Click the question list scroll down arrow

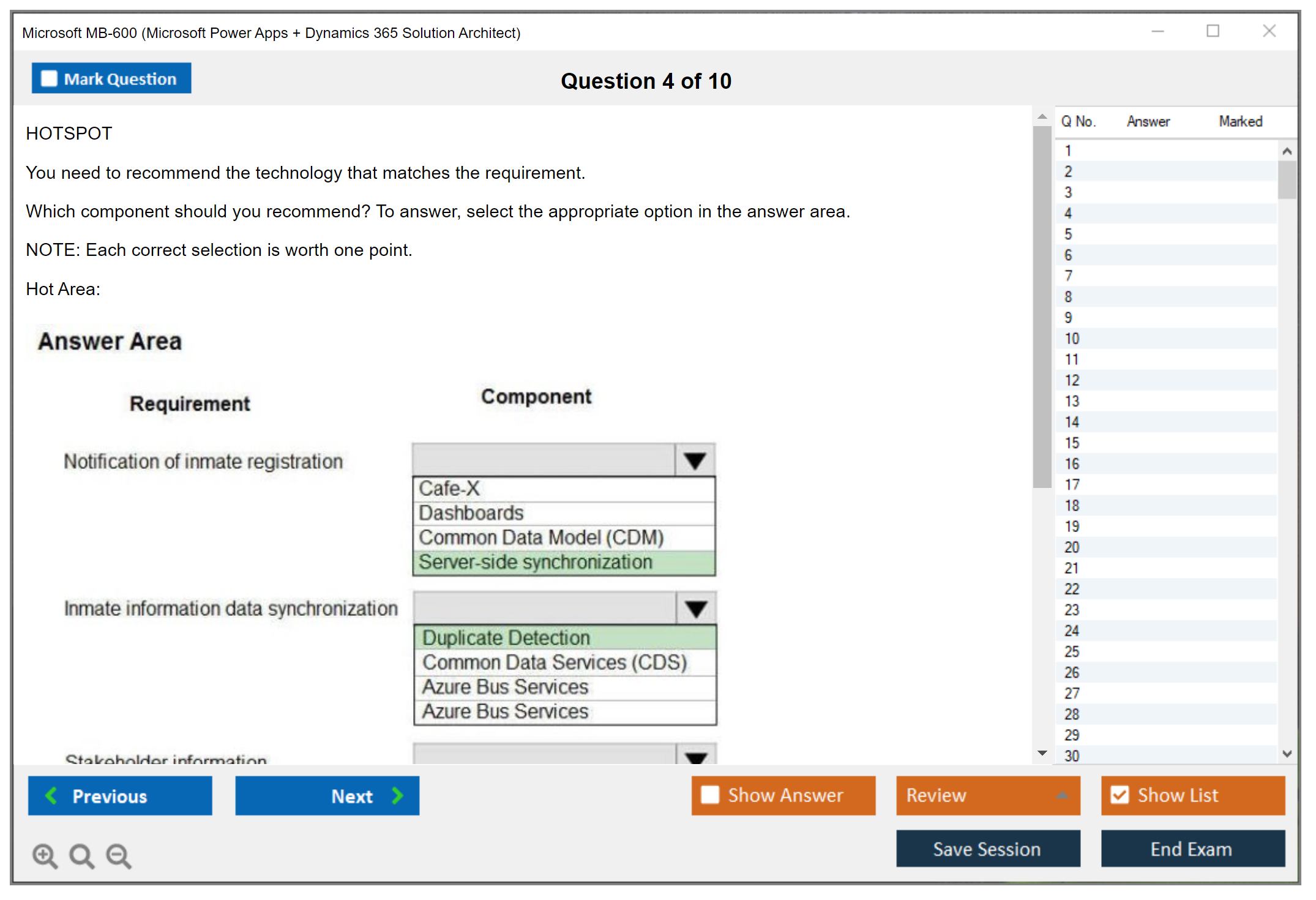(1287, 754)
